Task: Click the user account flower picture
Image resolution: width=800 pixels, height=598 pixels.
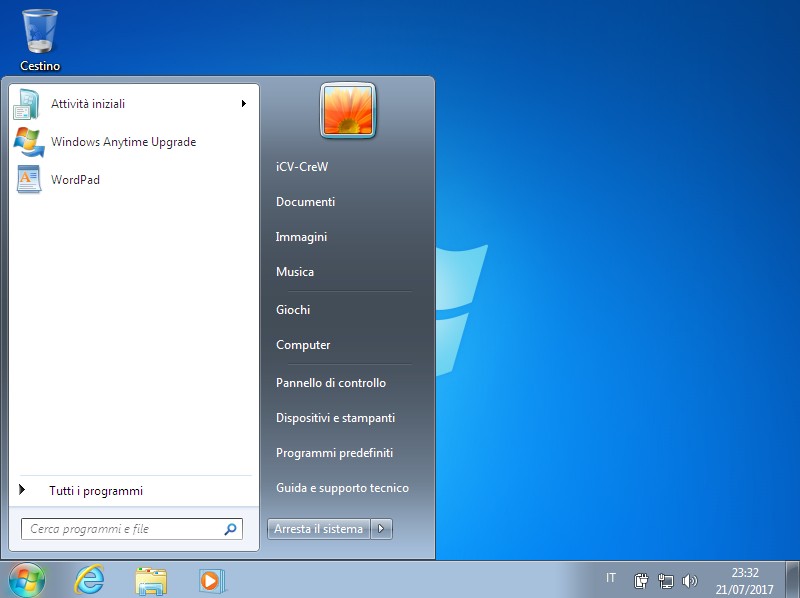Action: click(x=348, y=111)
